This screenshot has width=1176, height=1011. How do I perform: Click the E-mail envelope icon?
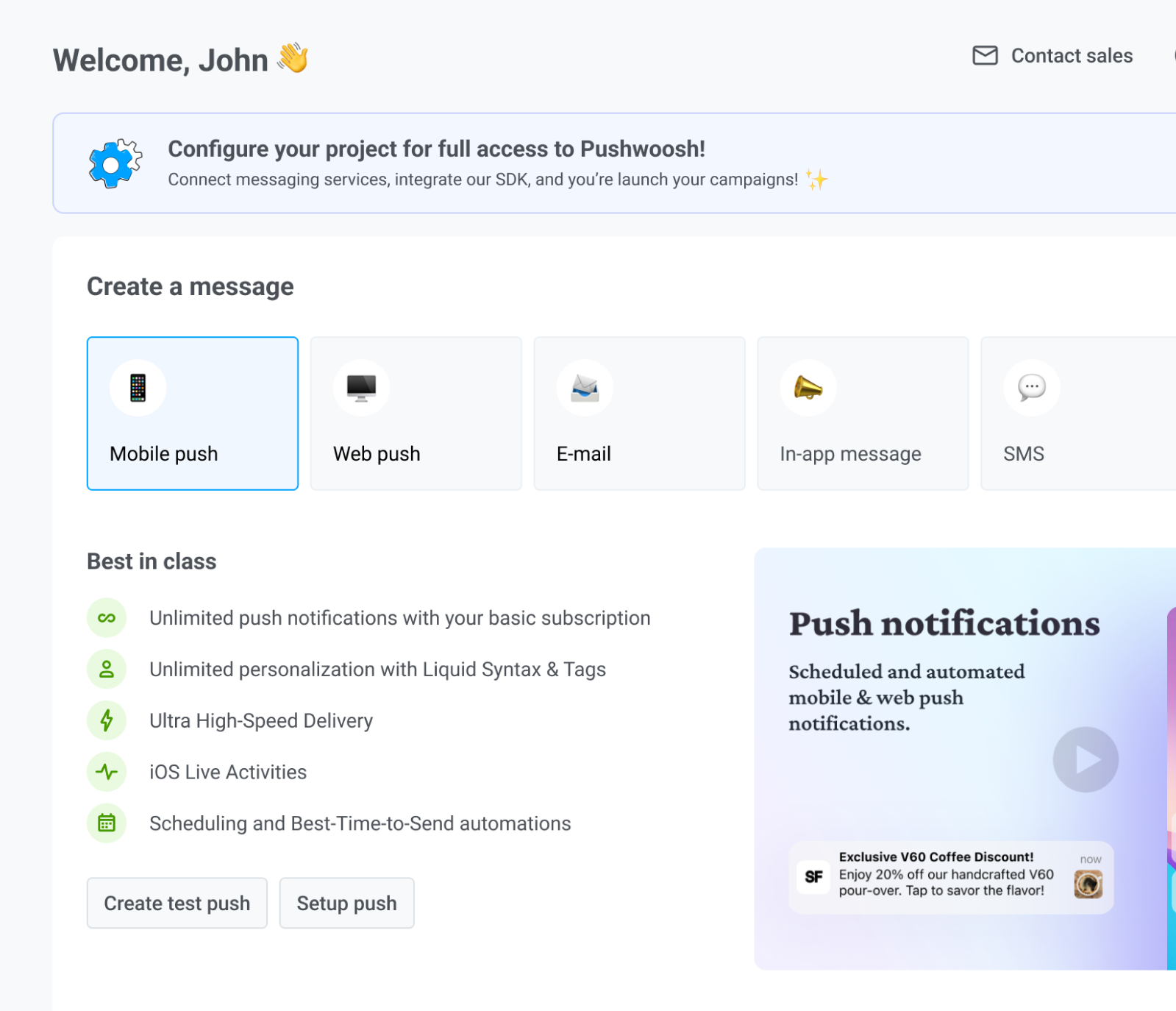coord(585,388)
